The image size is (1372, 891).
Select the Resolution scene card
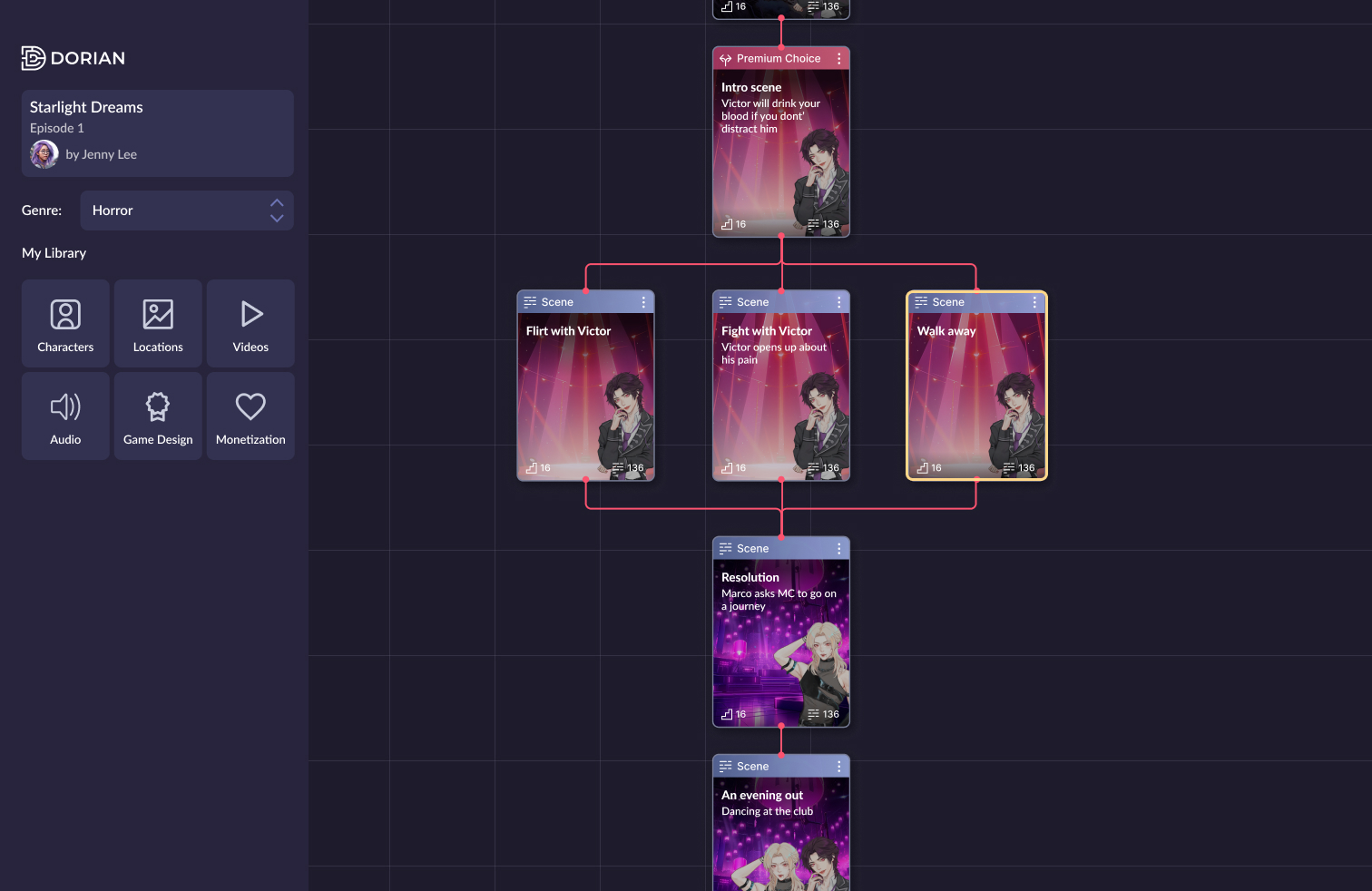click(x=781, y=632)
